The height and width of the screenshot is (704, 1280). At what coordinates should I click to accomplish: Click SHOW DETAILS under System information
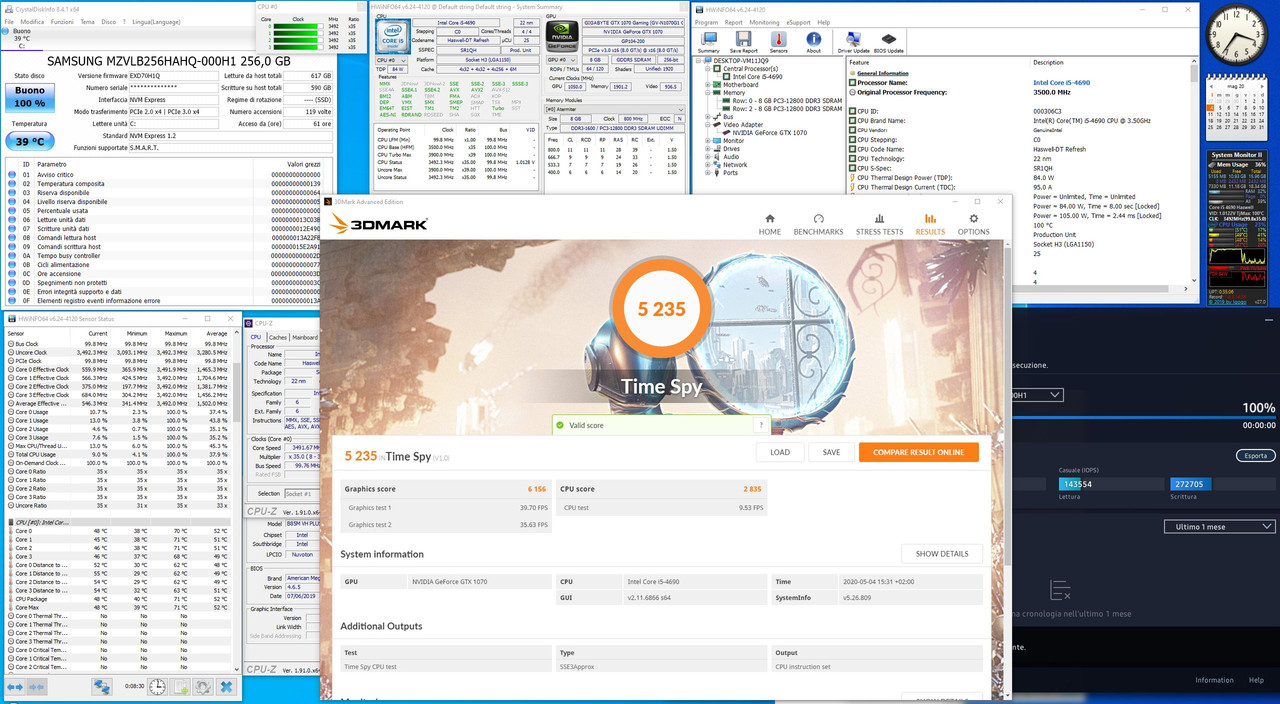tap(941, 553)
